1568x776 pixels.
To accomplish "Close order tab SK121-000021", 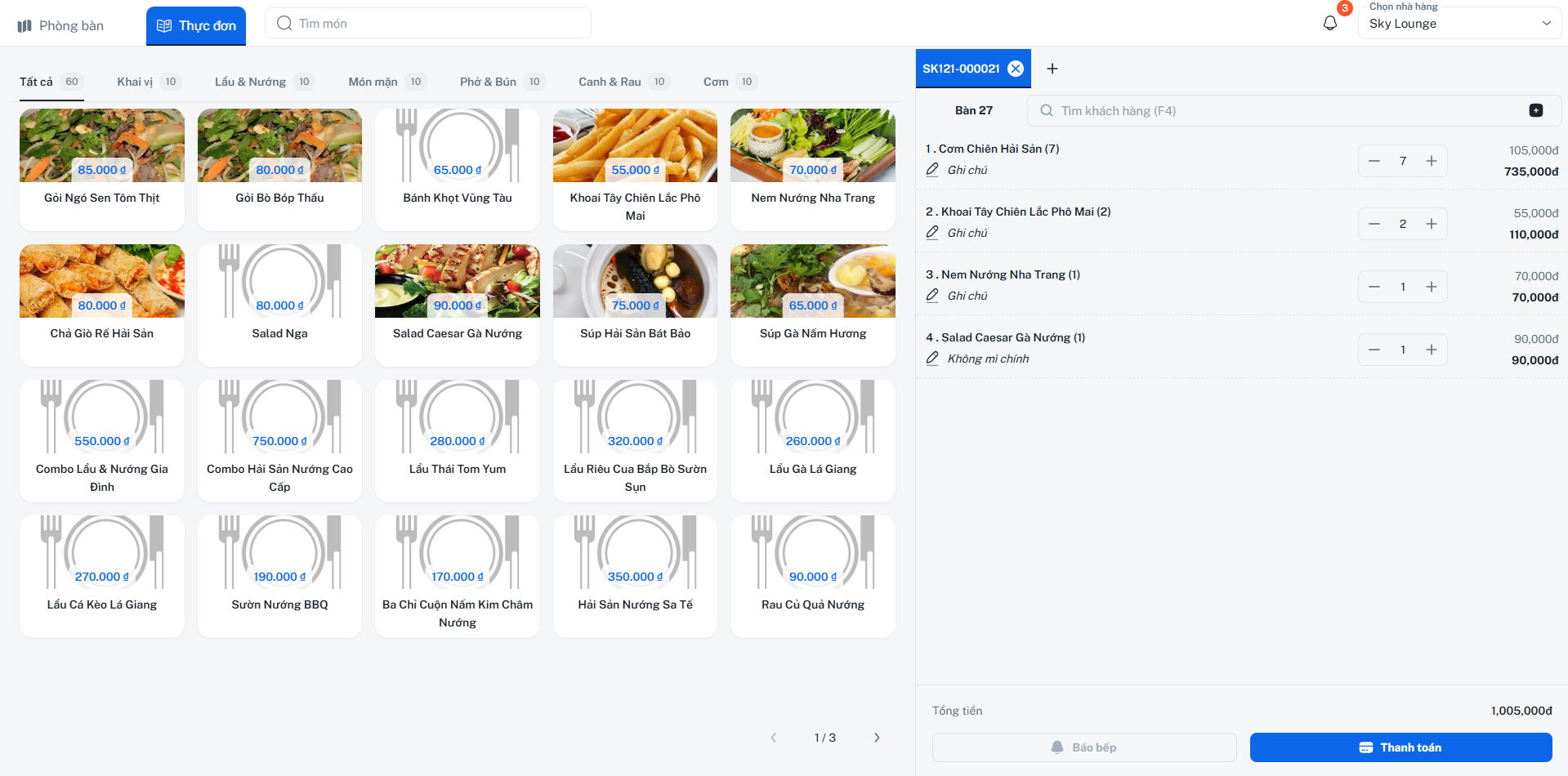I will coord(1016,69).
